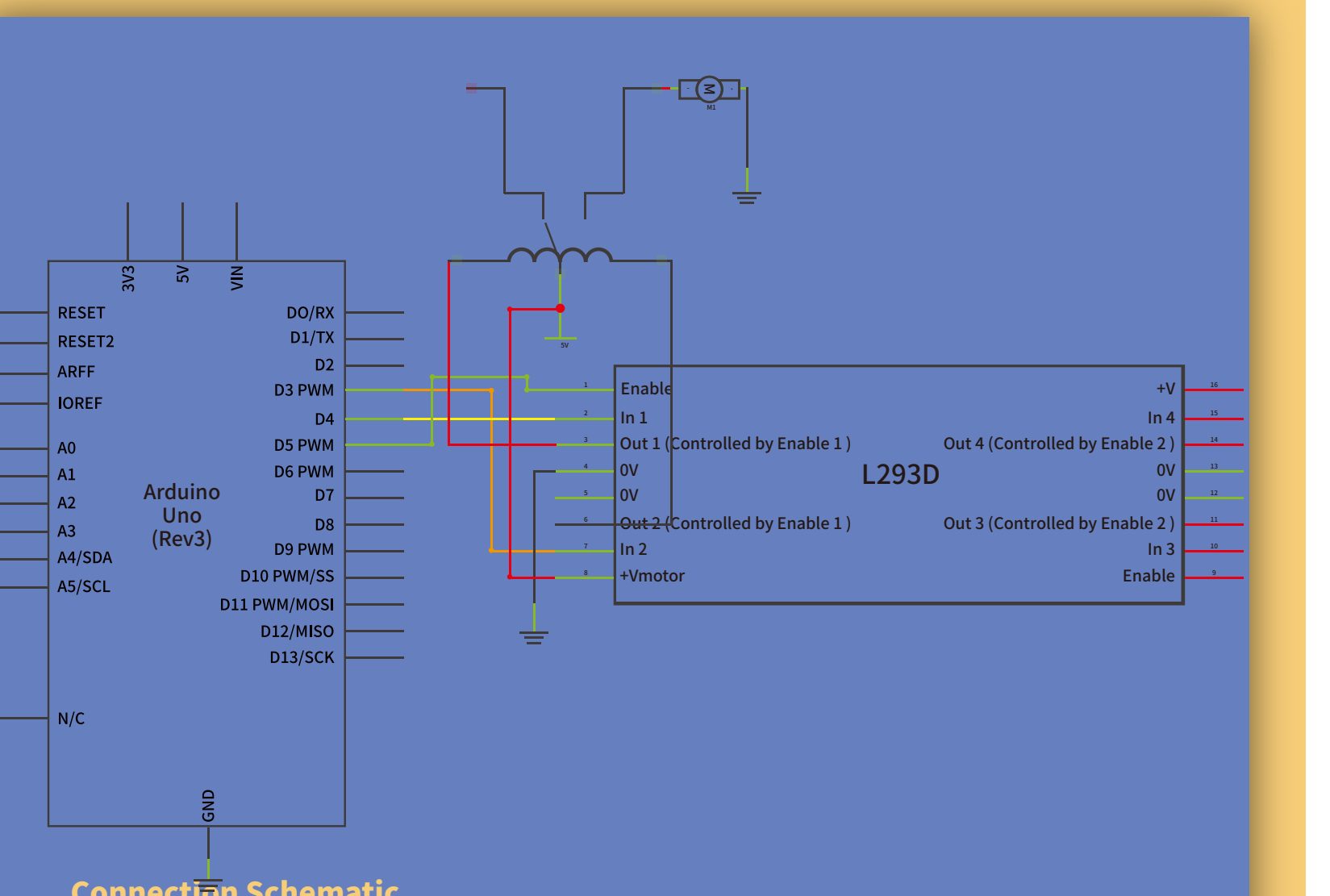This screenshot has width=1330, height=896.
Task: Select the D12/MISO pin label
Action: click(297, 631)
